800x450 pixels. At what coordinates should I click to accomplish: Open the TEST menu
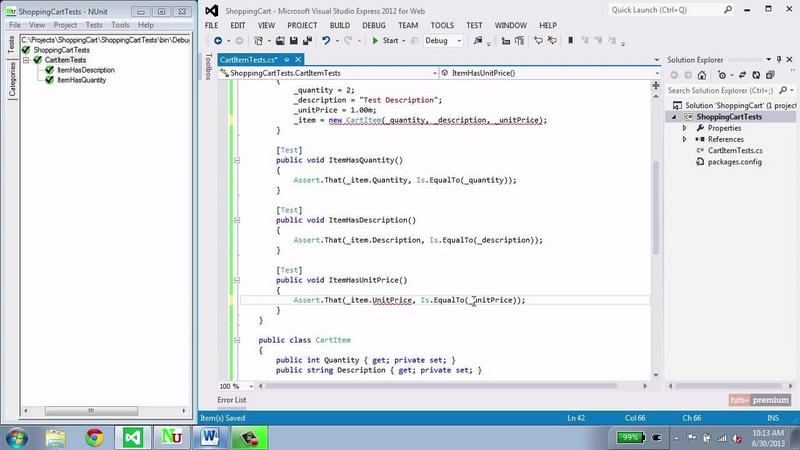[474, 25]
